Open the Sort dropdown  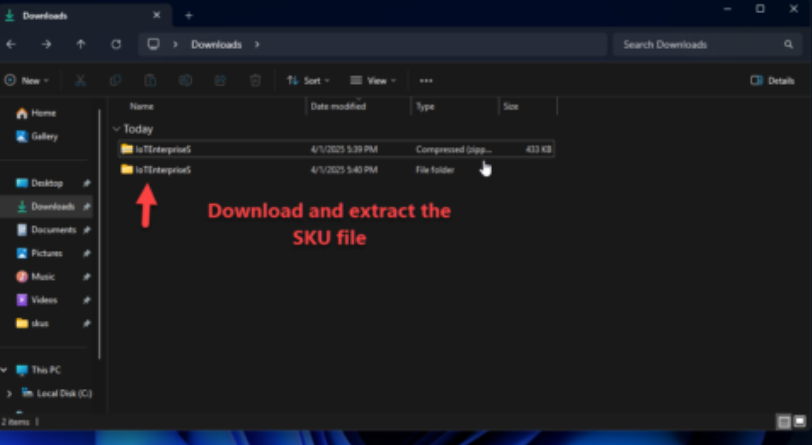click(308, 80)
